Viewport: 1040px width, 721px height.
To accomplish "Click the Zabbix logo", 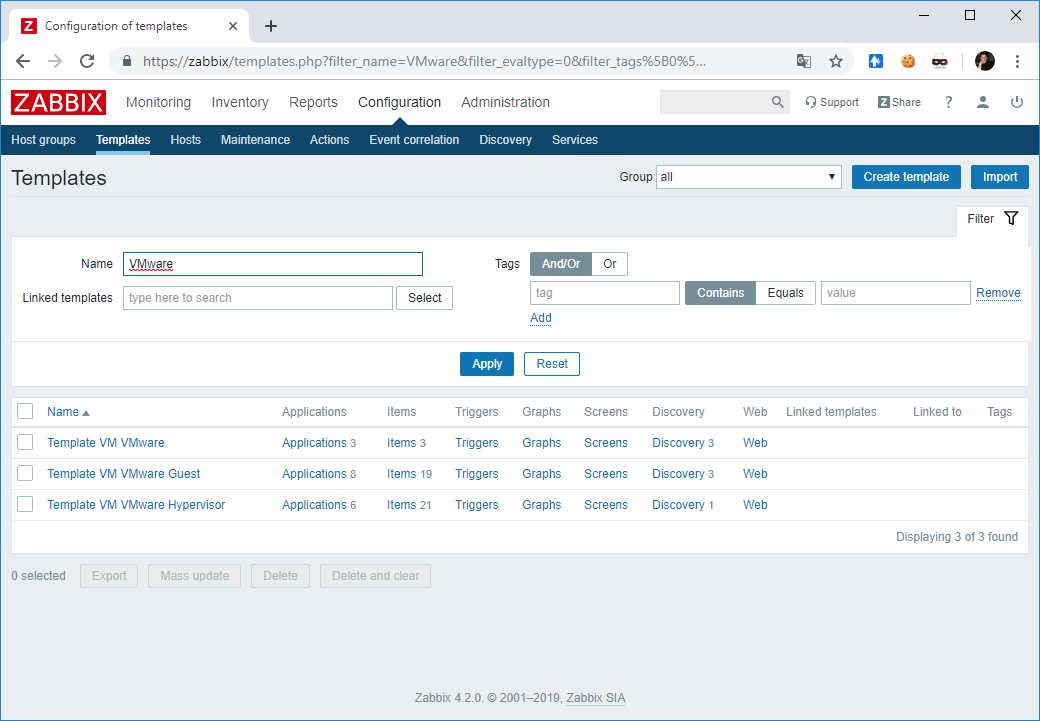I will (58, 102).
